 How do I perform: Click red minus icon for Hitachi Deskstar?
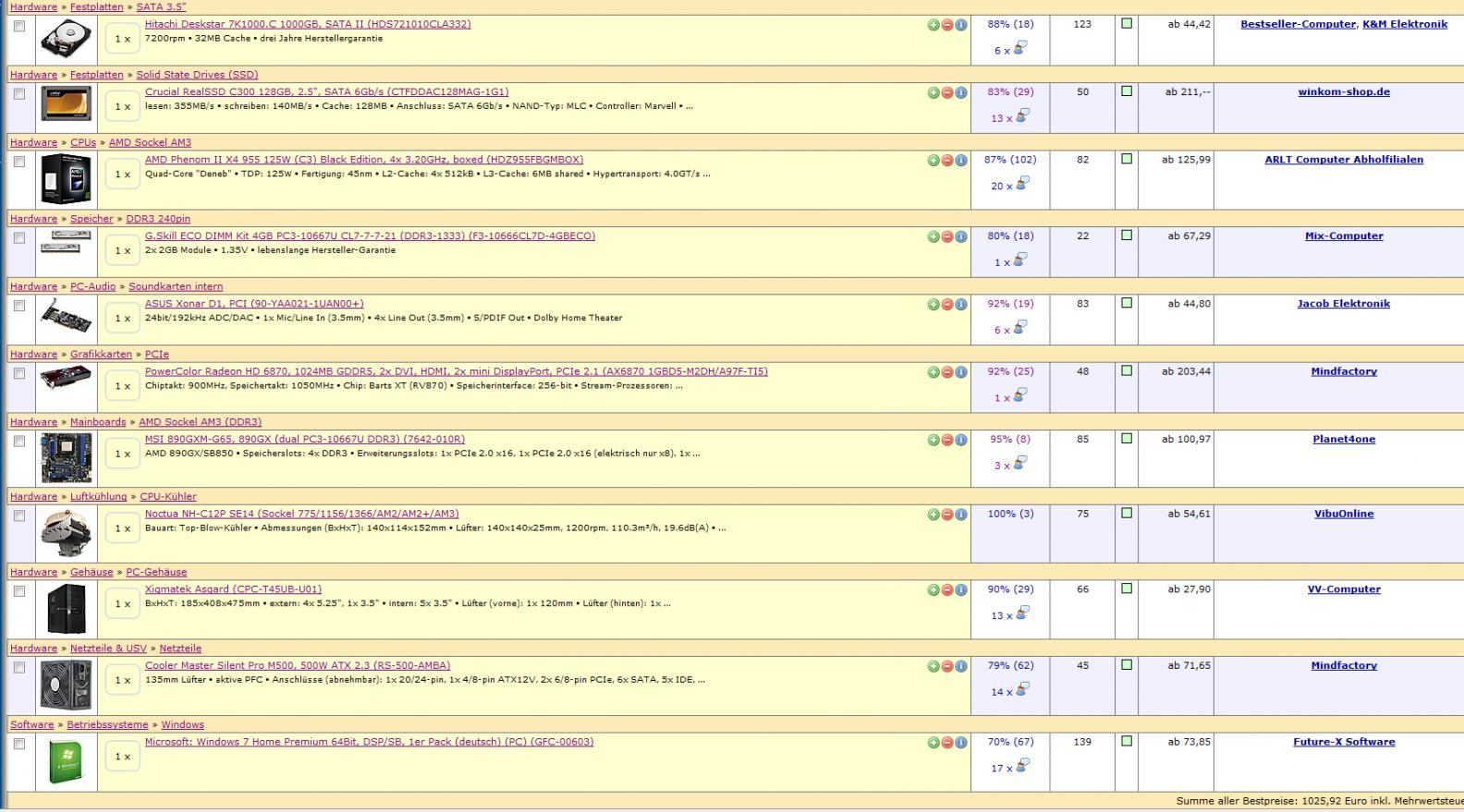947,25
